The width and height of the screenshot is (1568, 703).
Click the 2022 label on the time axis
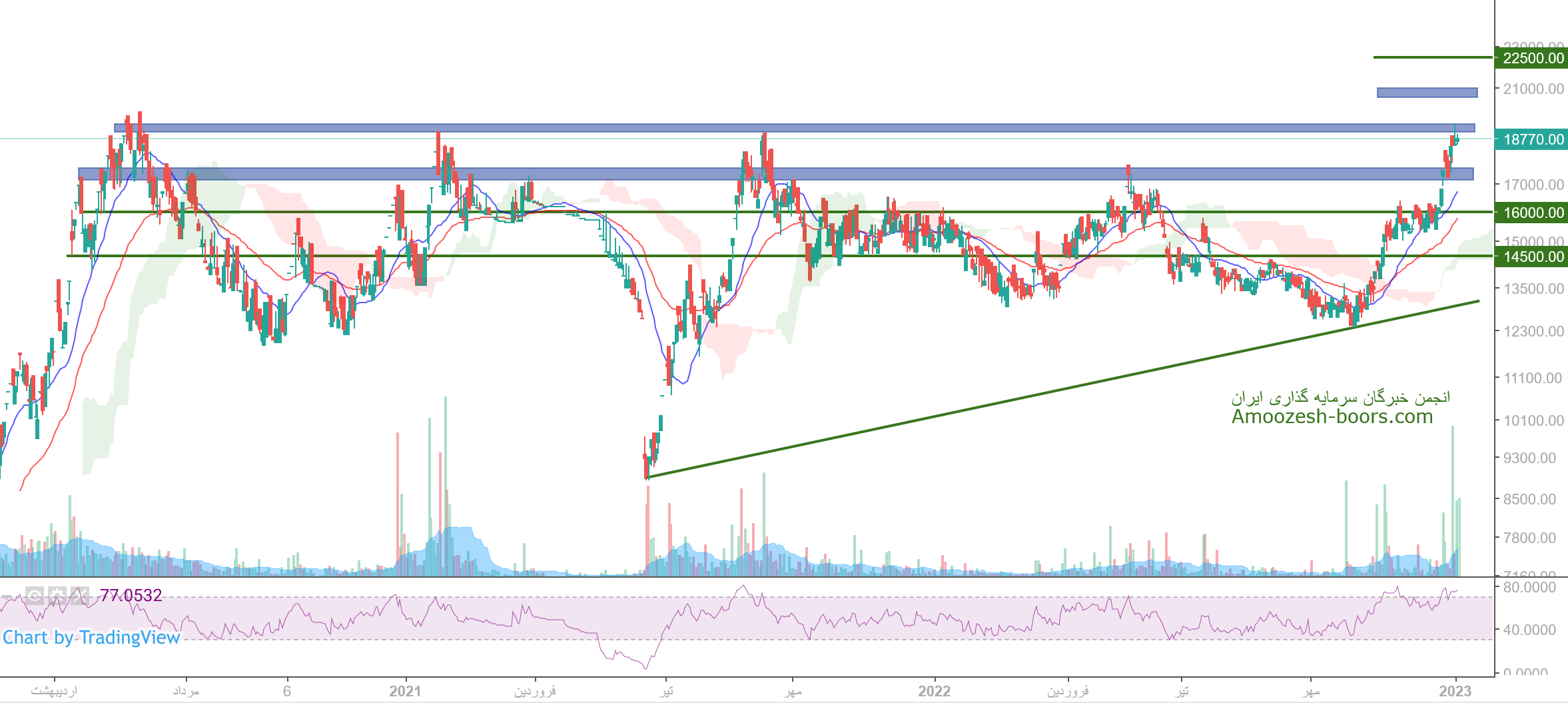[934, 691]
